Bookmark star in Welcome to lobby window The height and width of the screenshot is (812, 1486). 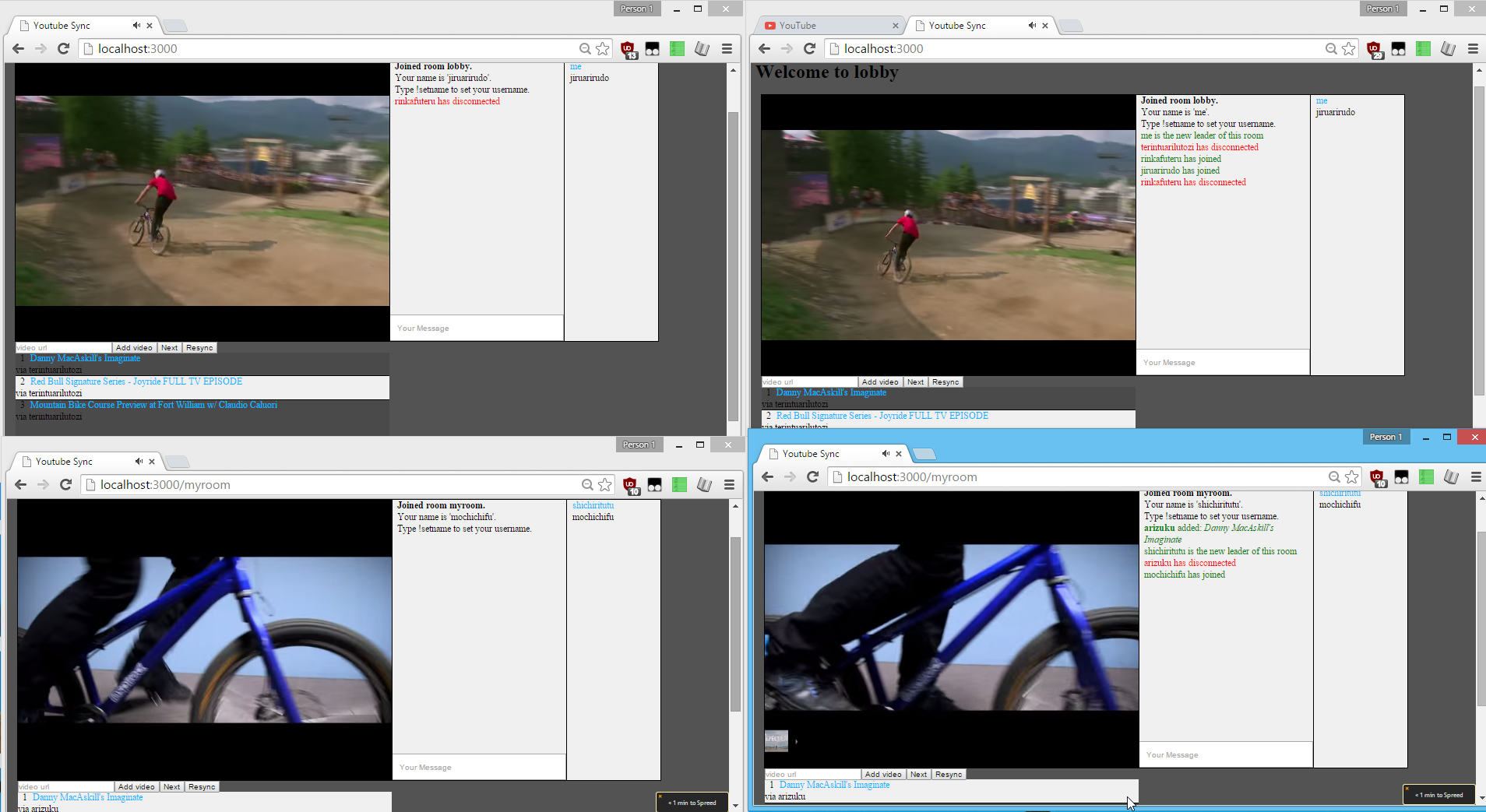coord(1349,48)
